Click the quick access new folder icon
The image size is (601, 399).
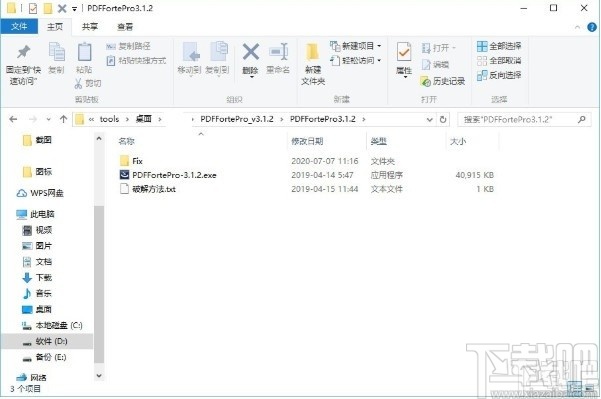[x=48, y=8]
